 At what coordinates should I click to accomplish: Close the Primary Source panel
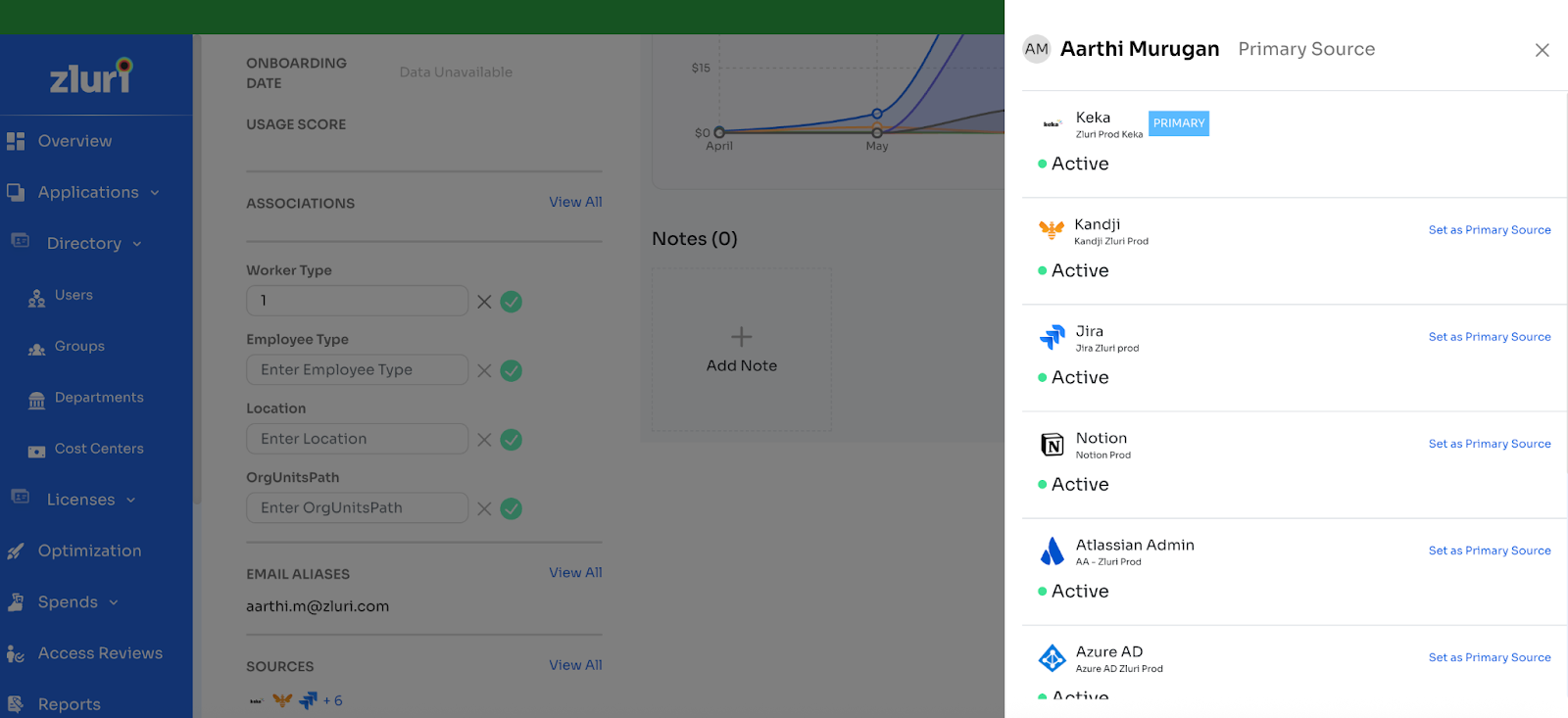tap(1542, 50)
